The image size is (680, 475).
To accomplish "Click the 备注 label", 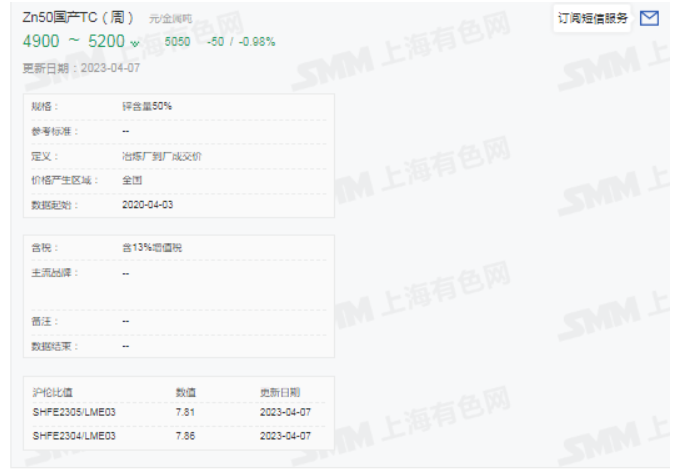I will coord(45,321).
